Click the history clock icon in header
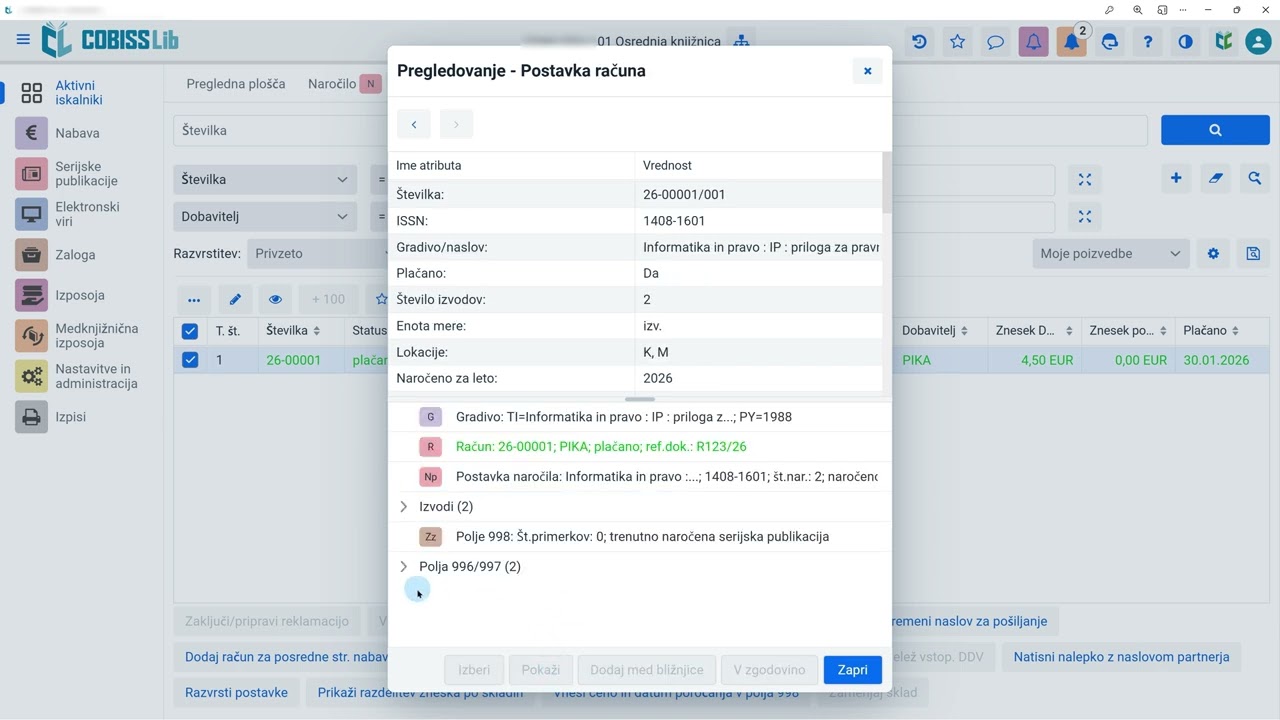 919,42
